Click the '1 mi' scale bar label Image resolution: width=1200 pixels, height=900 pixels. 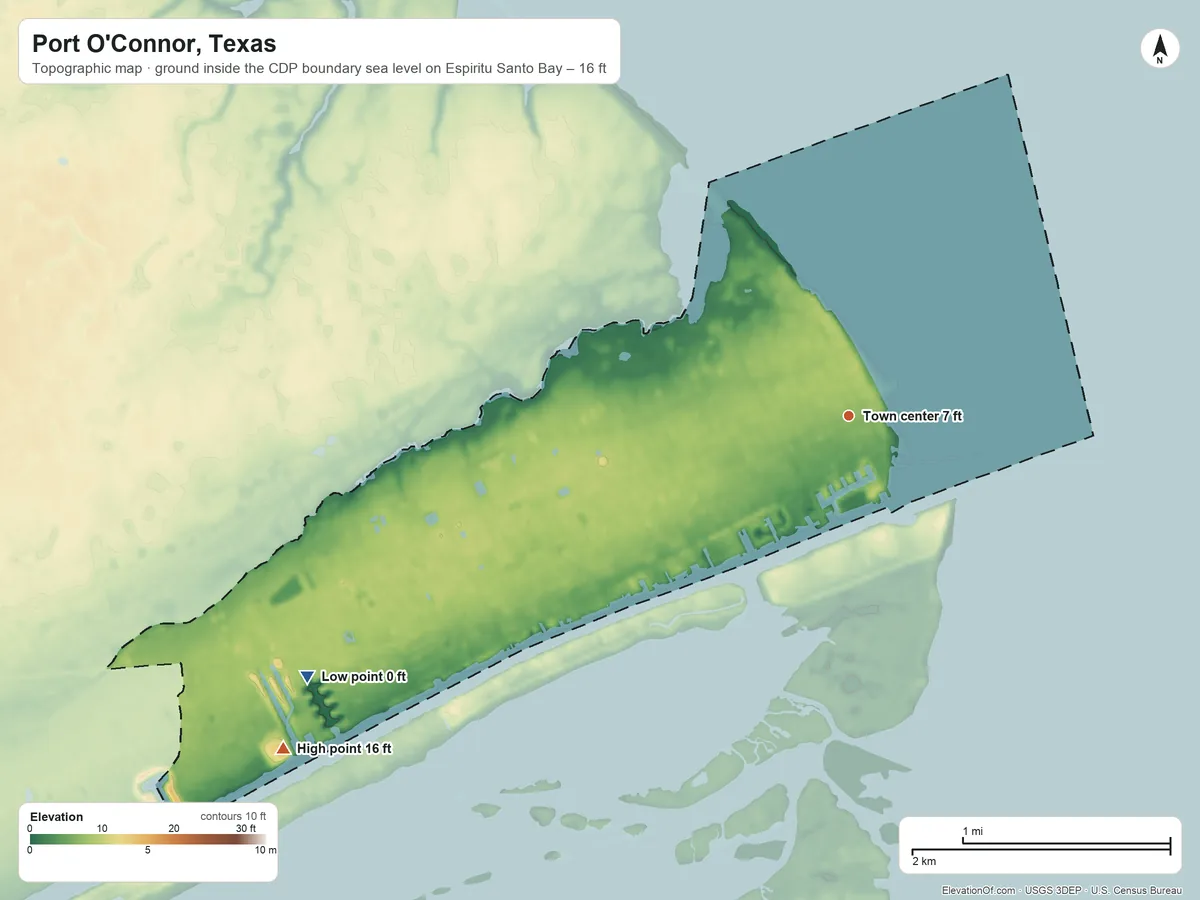click(972, 832)
